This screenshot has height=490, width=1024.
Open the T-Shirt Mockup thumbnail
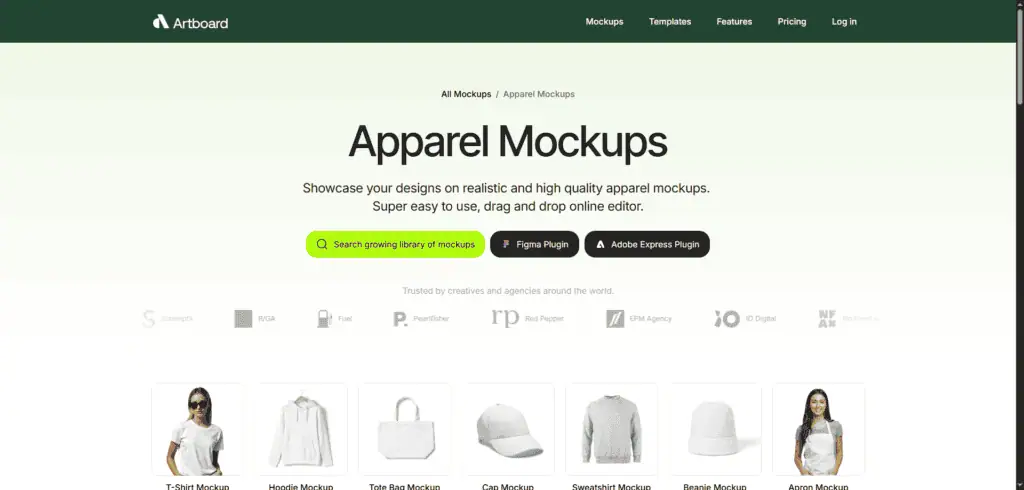[197, 429]
